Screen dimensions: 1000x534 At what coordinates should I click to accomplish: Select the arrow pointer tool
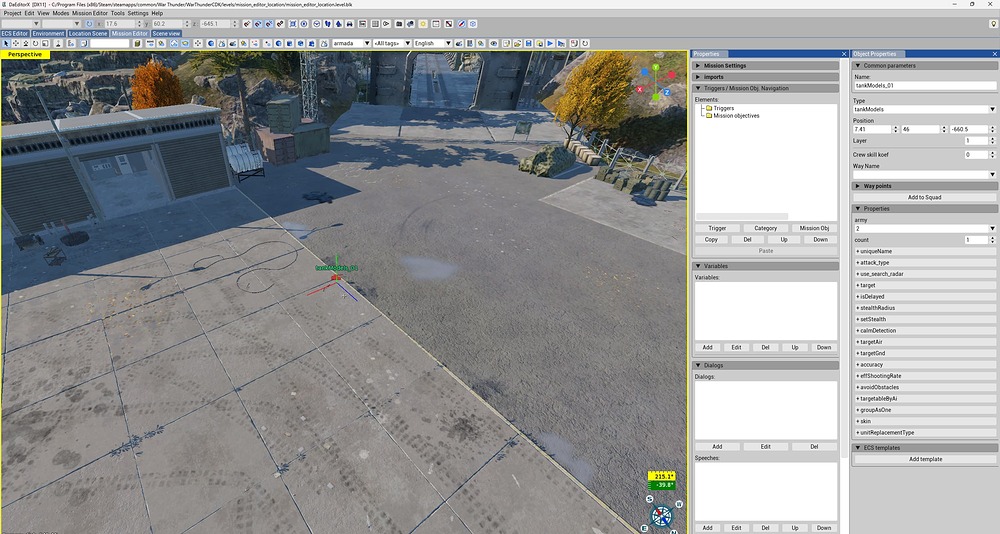coord(6,43)
